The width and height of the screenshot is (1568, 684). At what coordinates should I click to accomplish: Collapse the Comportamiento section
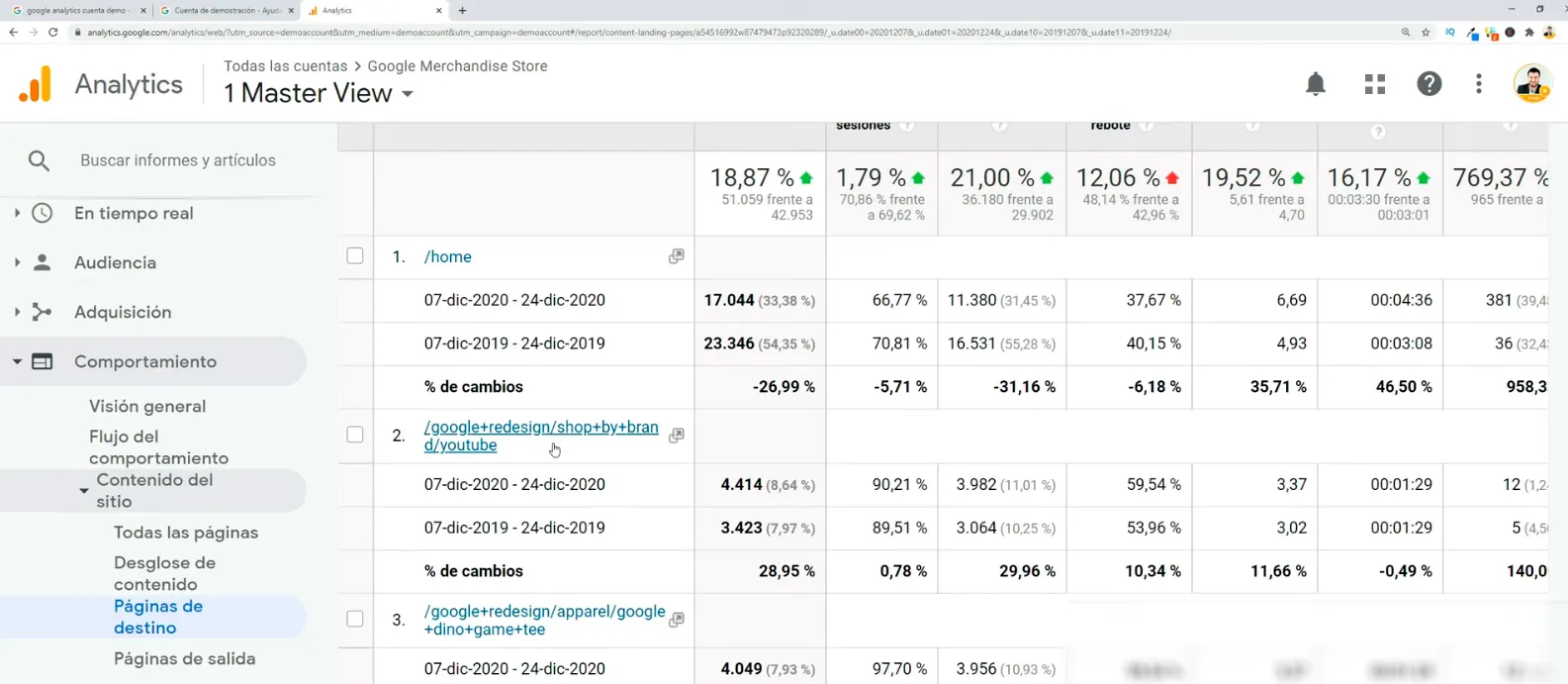pyautogui.click(x=17, y=361)
